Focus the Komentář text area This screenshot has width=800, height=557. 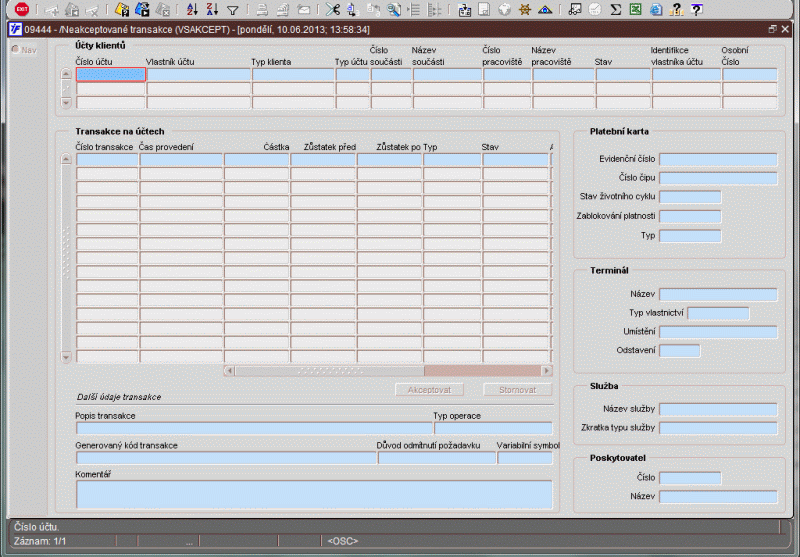pos(313,494)
